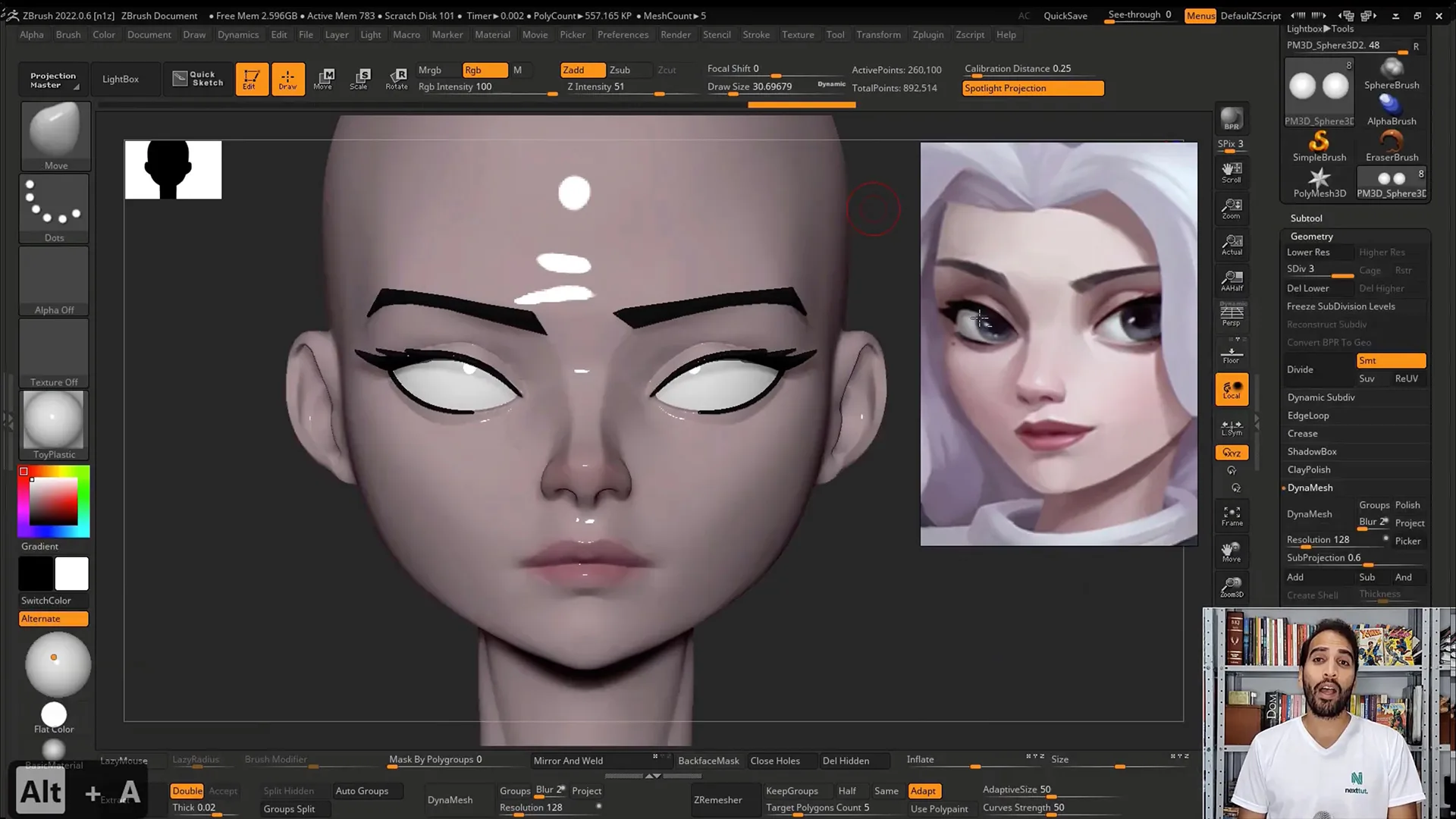Click the right shelf Move icon
Viewport: 1456px width, 819px height.
(1232, 551)
